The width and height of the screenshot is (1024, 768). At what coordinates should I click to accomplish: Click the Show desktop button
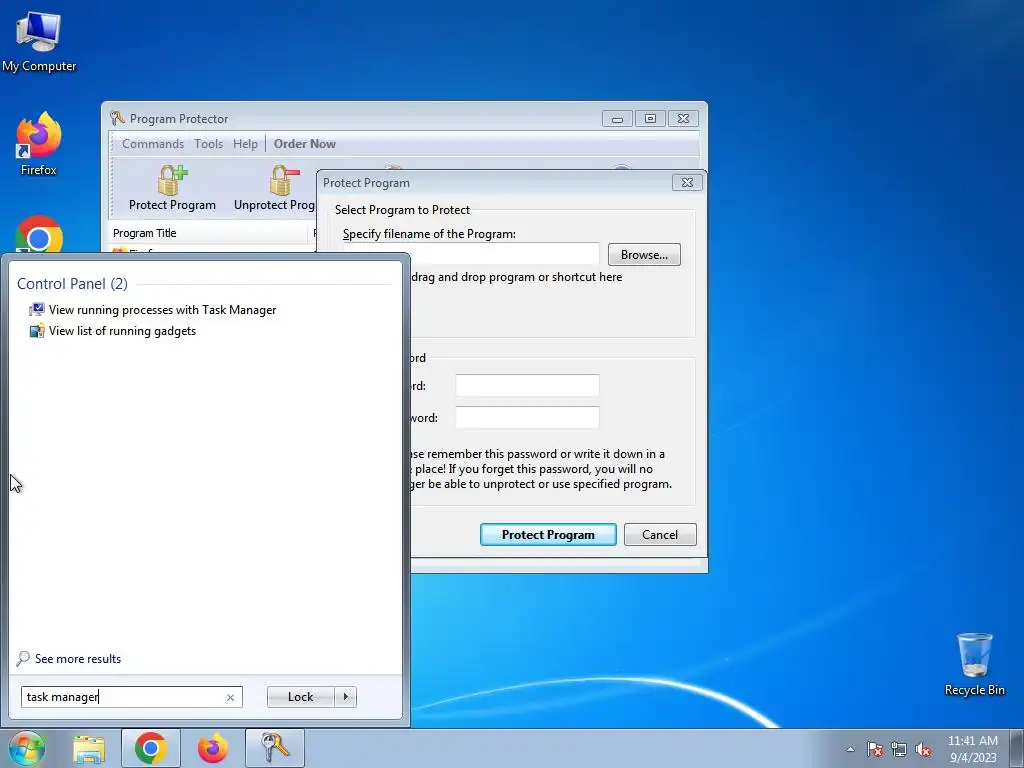click(1017, 748)
